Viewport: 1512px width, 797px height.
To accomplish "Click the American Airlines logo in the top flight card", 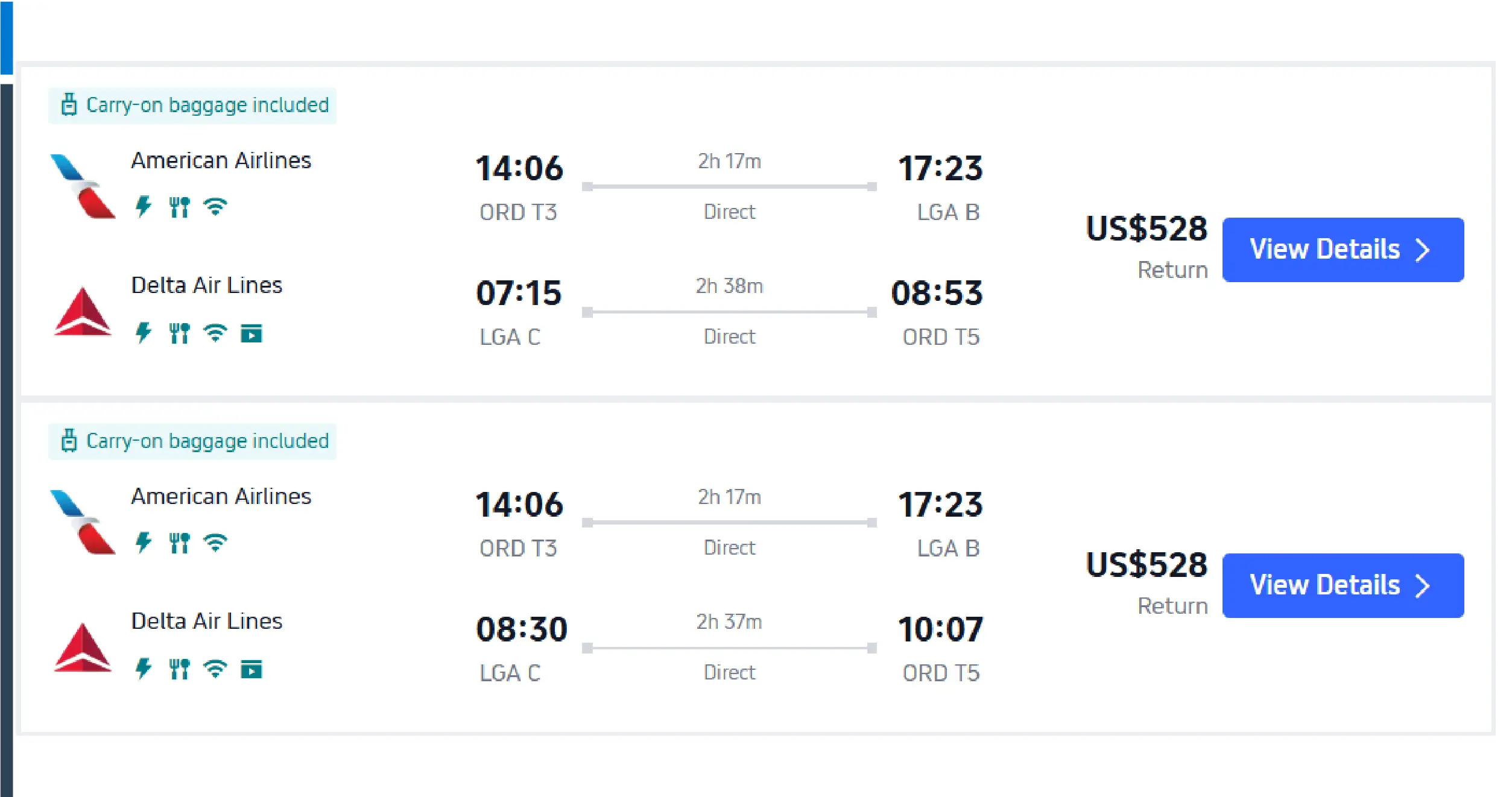I will point(83,186).
